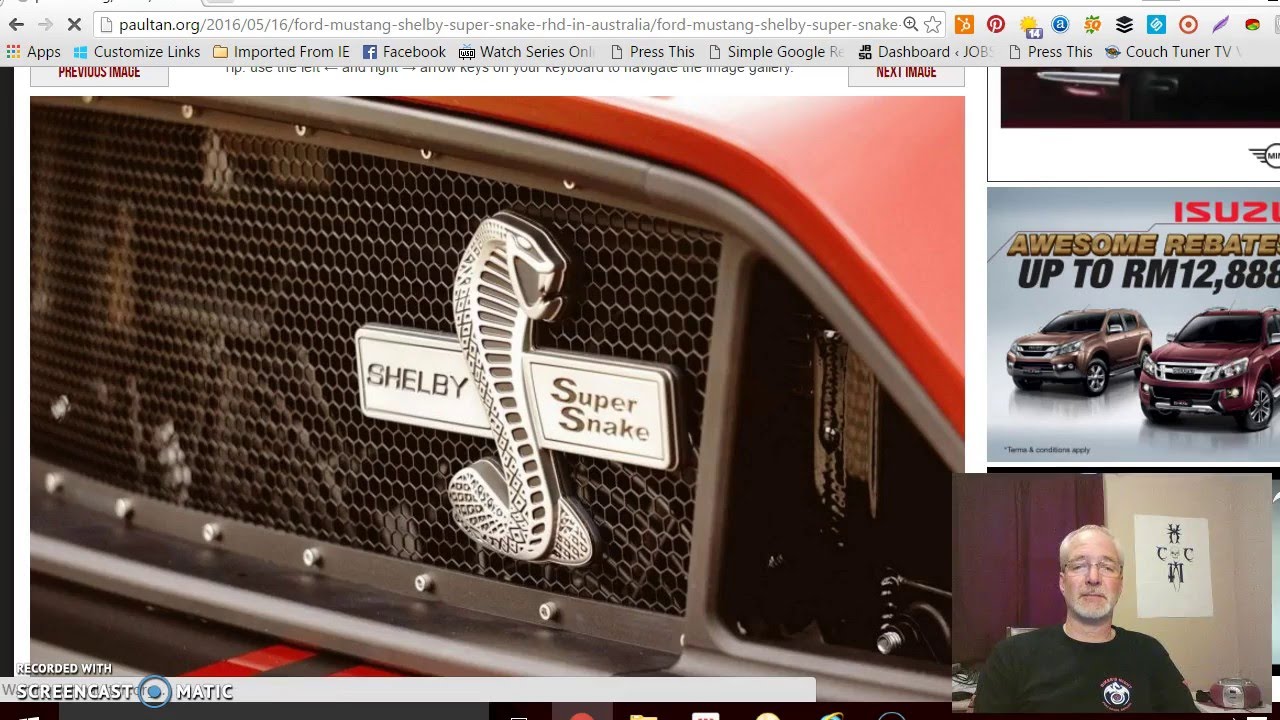Open the purple feather extension icon
1280x720 pixels.
coord(1220,24)
